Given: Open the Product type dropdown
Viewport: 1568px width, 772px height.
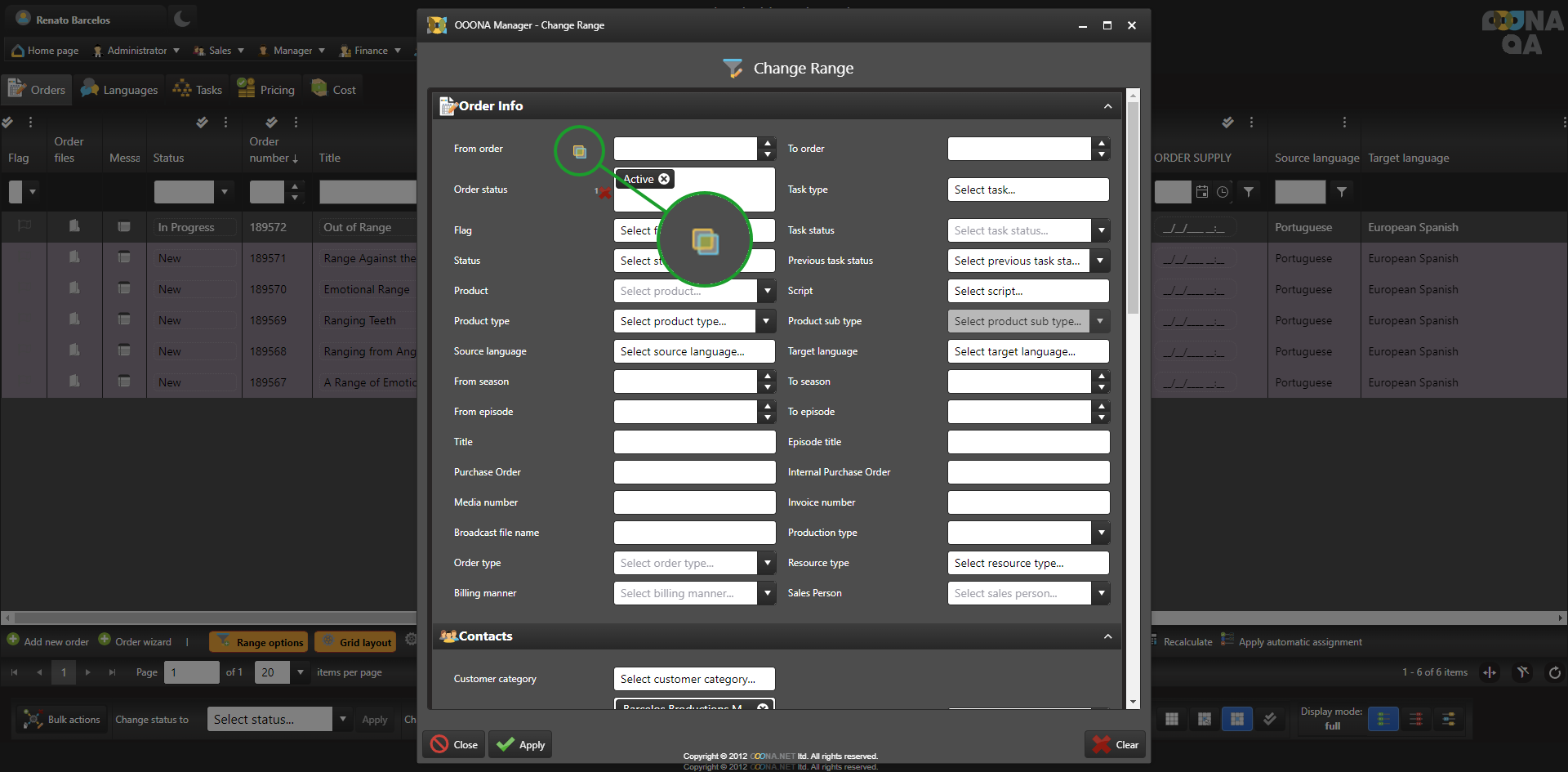Looking at the screenshot, I should (x=766, y=321).
